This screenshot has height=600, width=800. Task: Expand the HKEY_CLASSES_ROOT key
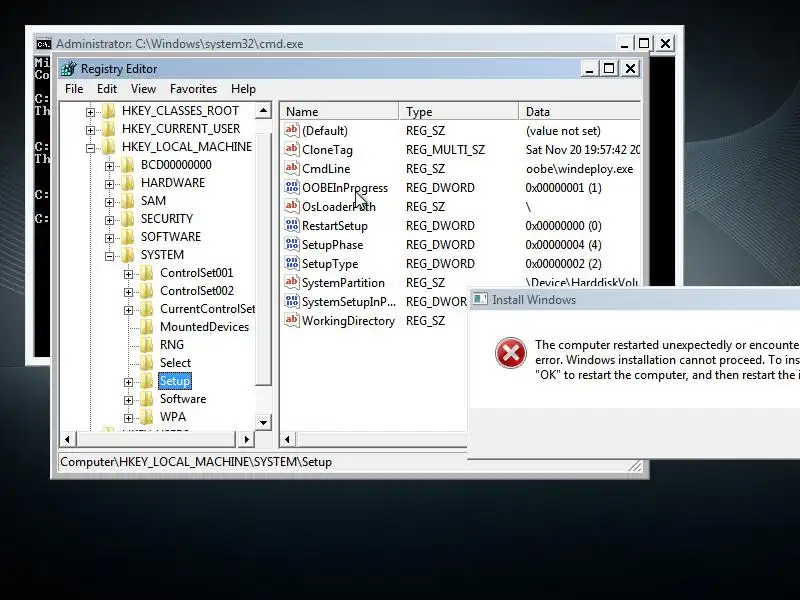pyautogui.click(x=90, y=112)
